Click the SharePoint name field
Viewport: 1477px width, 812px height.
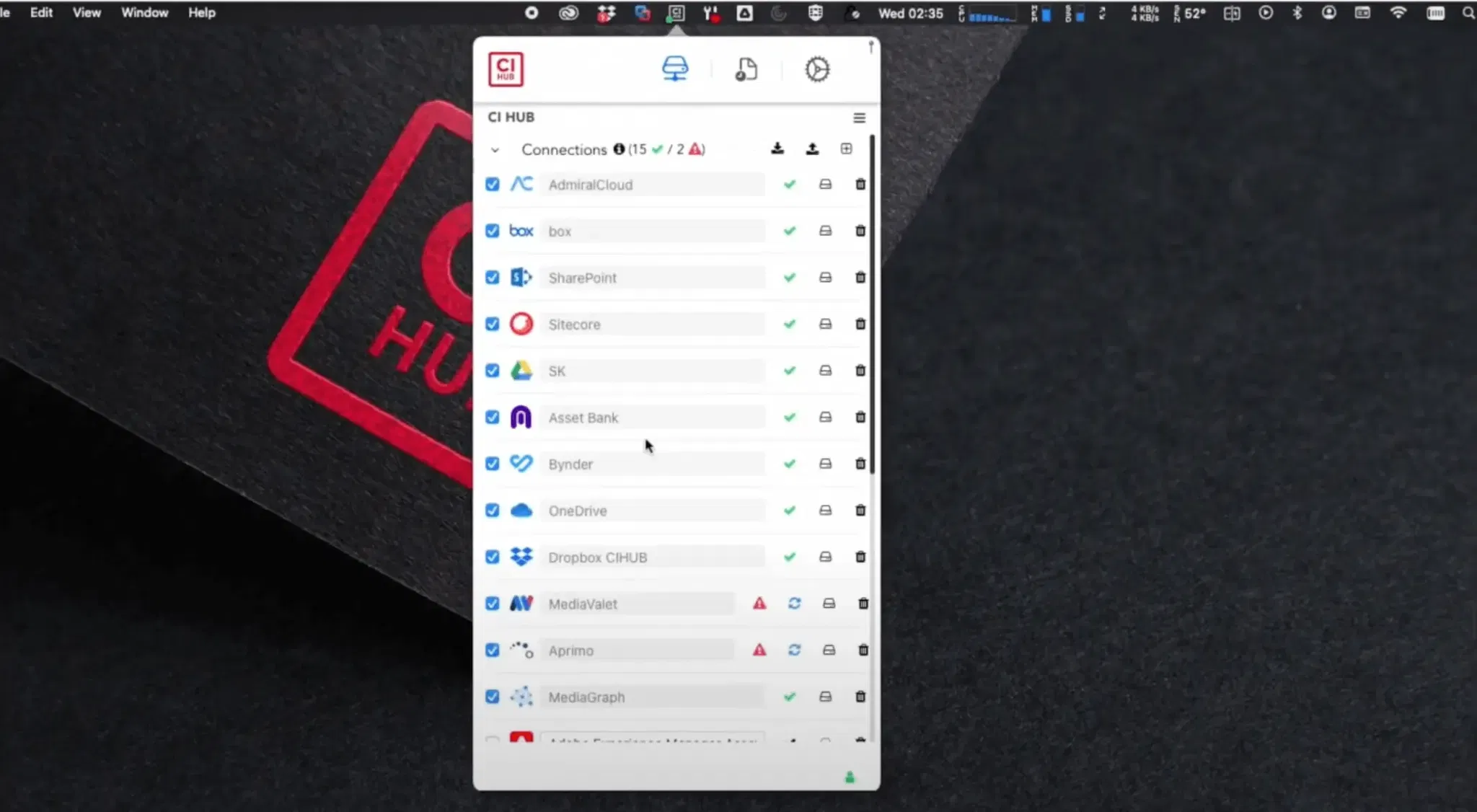pyautogui.click(x=652, y=278)
